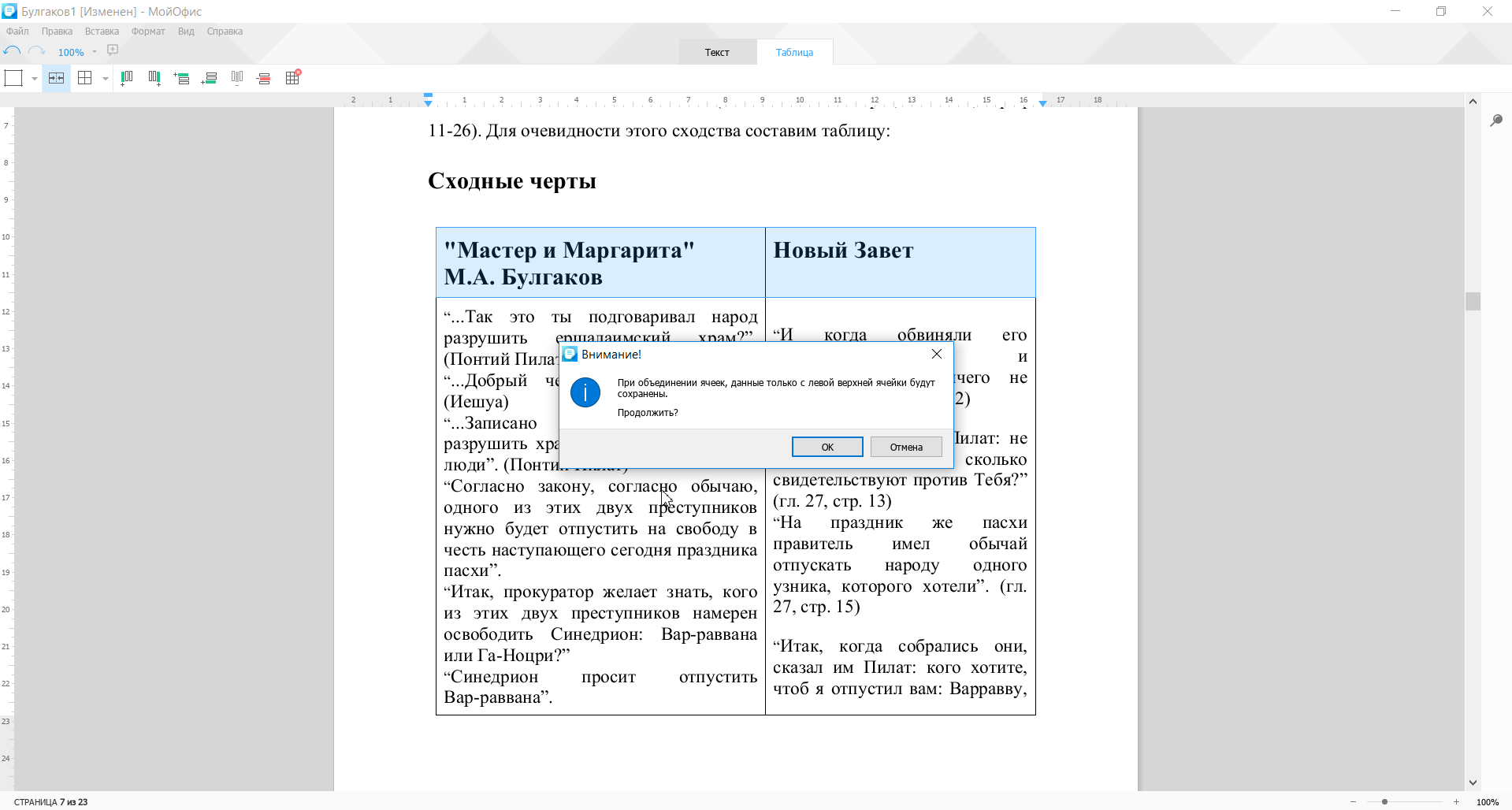
Task: Click the MyOffice app icon in title bar
Action: [9, 11]
